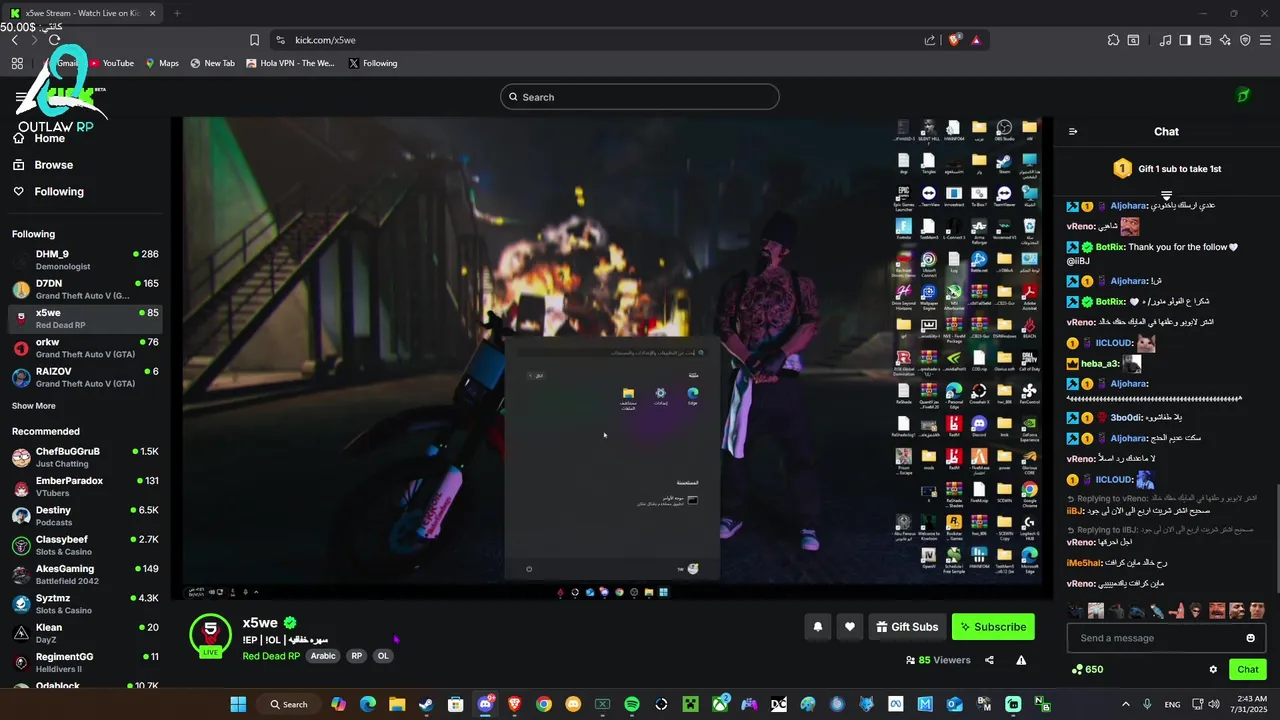Expand pinned gift message arrow in chat
Screen dimensions: 1280x720
point(1166,194)
